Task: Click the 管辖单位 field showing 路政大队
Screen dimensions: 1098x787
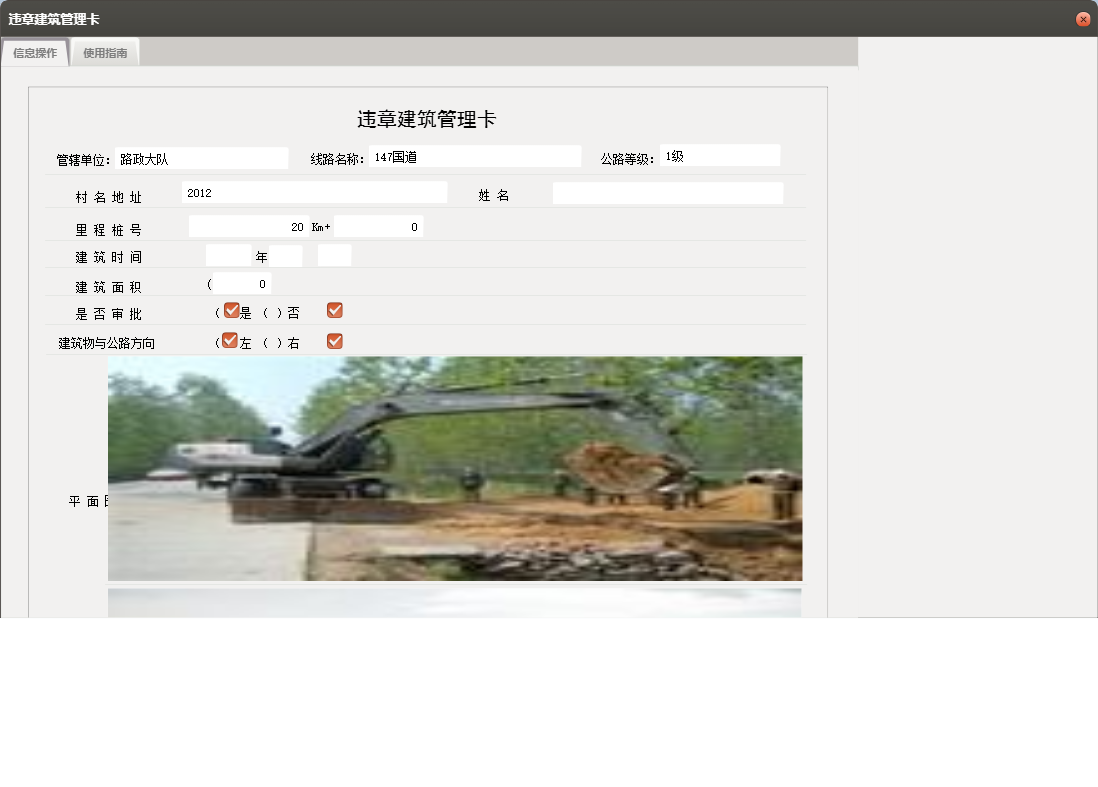Action: (x=201, y=157)
